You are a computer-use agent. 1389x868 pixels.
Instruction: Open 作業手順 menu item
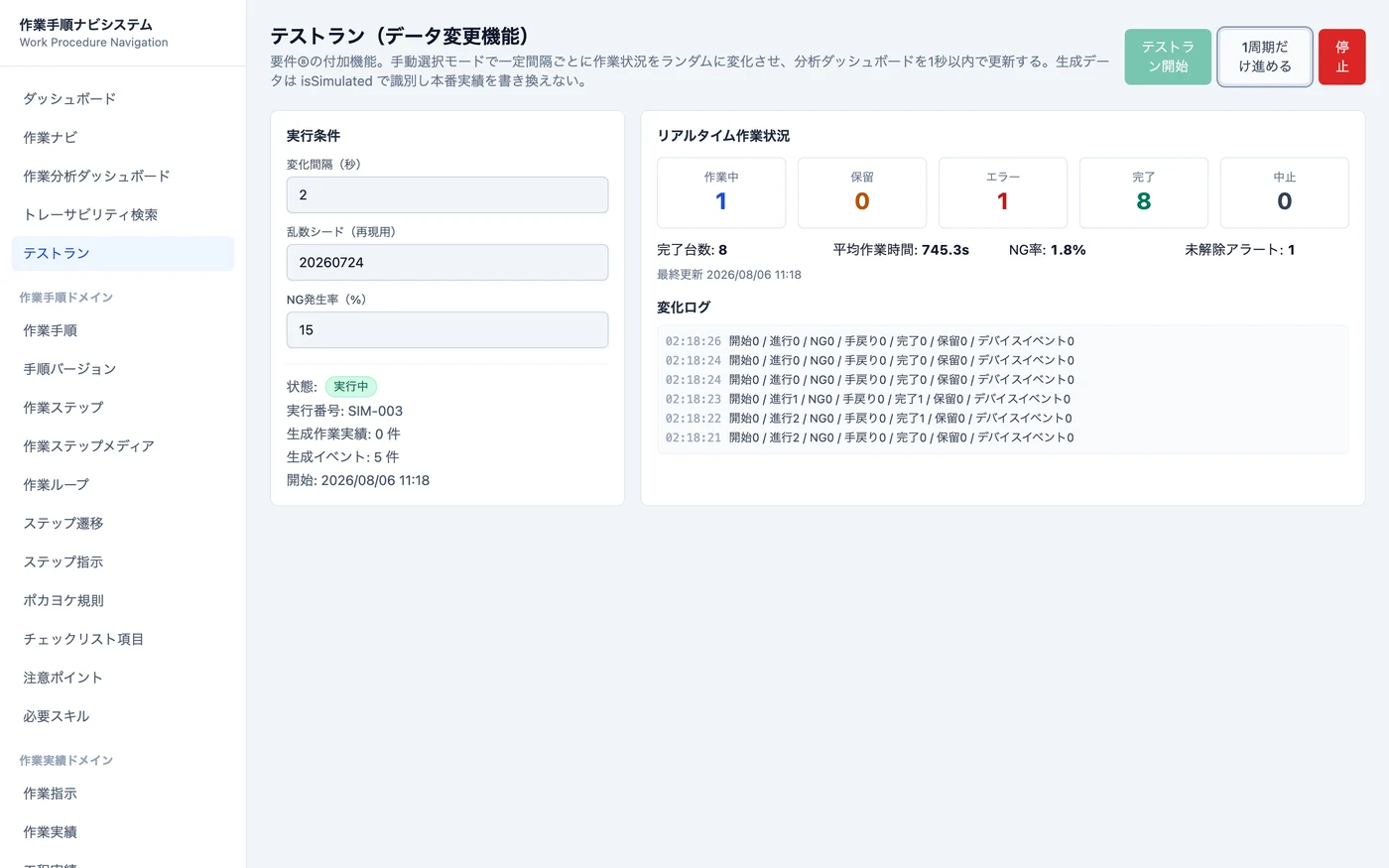pyautogui.click(x=123, y=331)
